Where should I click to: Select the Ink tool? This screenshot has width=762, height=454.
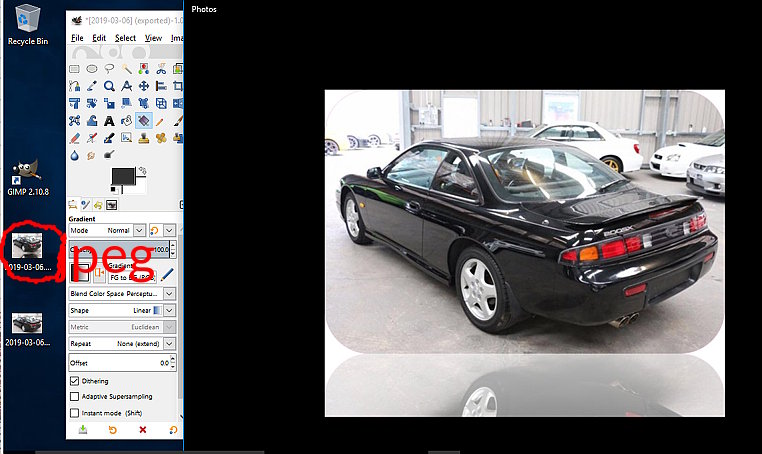click(x=109, y=138)
